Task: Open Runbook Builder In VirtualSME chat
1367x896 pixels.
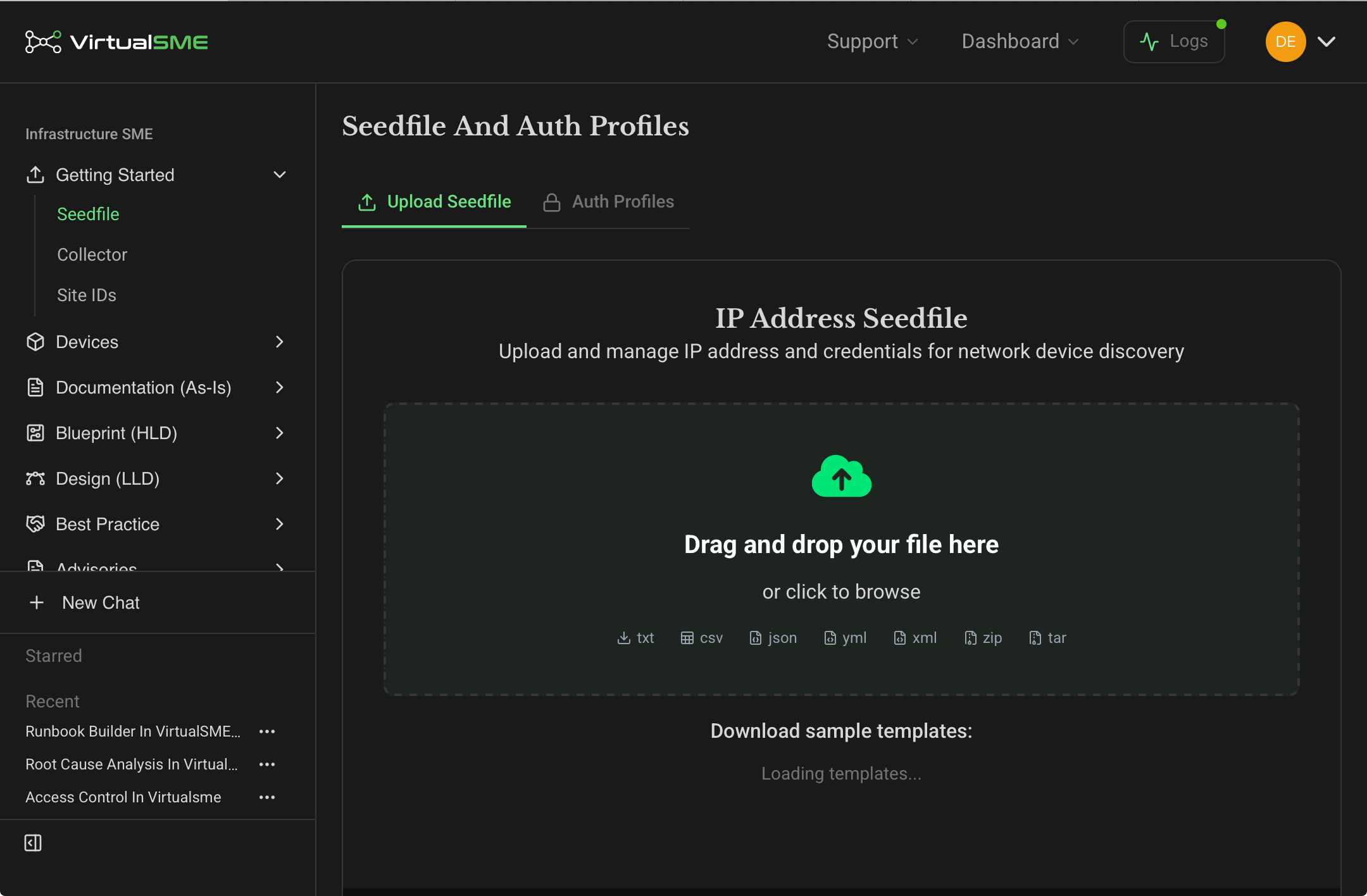Action: [x=133, y=731]
